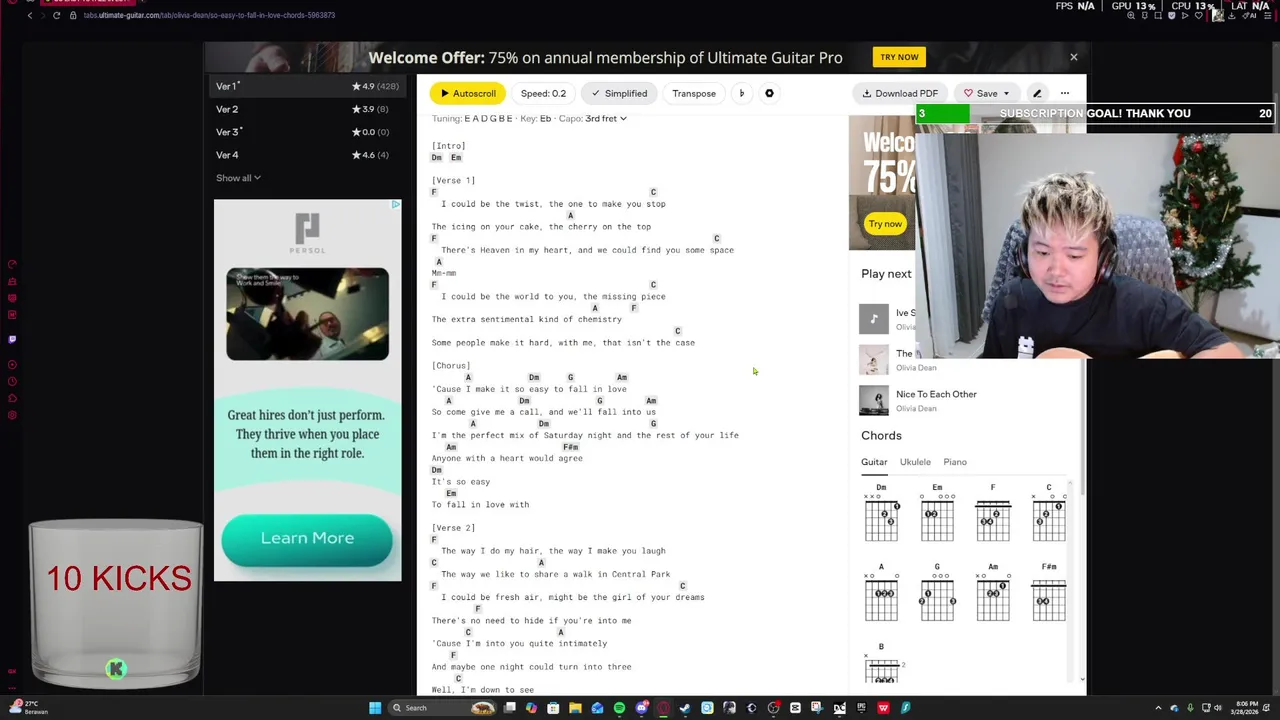The image size is (1280, 720).
Task: Click the taskbar Search box
Action: tap(443, 708)
